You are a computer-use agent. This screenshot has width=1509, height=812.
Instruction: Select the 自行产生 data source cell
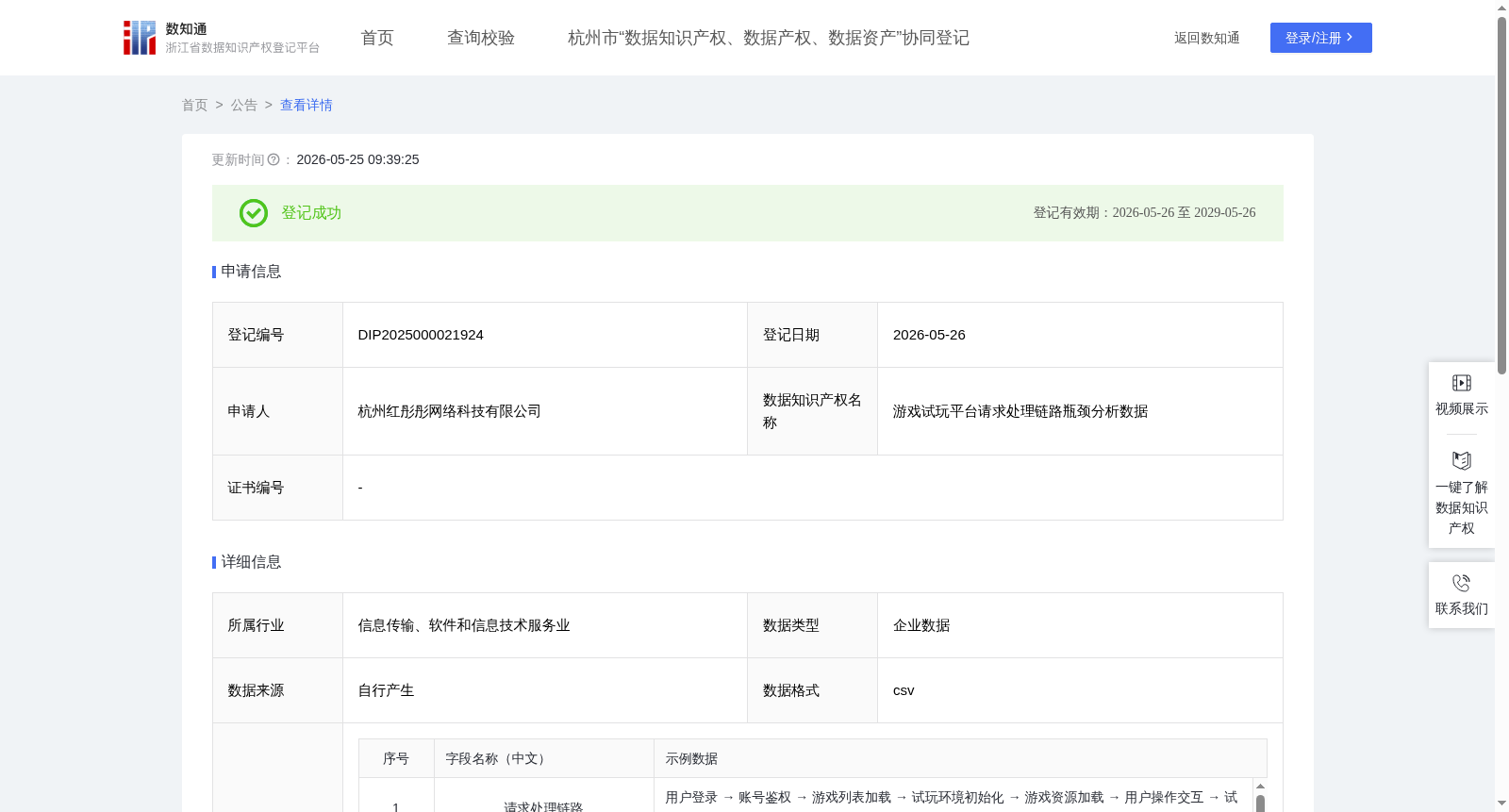(545, 690)
